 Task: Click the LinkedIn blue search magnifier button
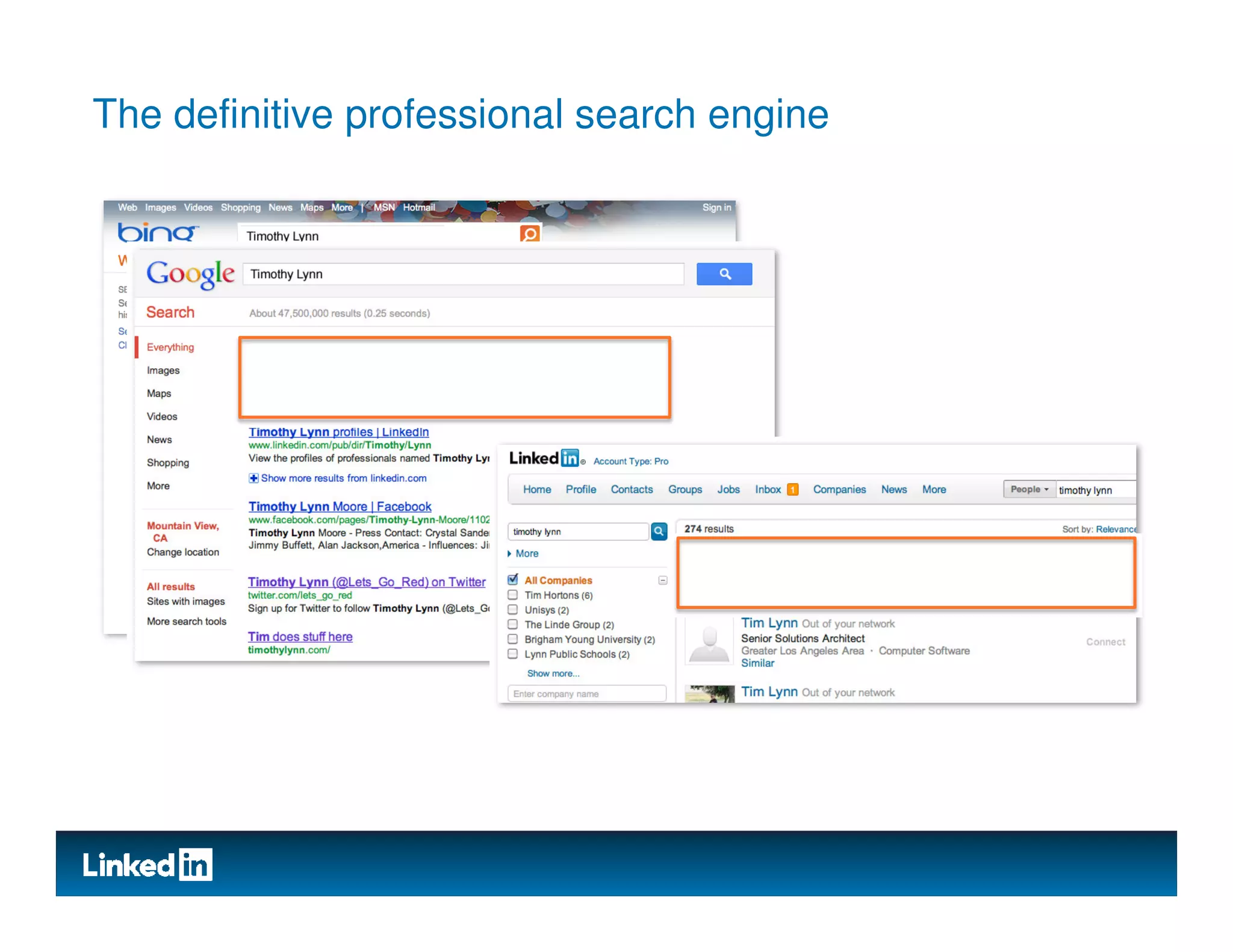tap(659, 531)
